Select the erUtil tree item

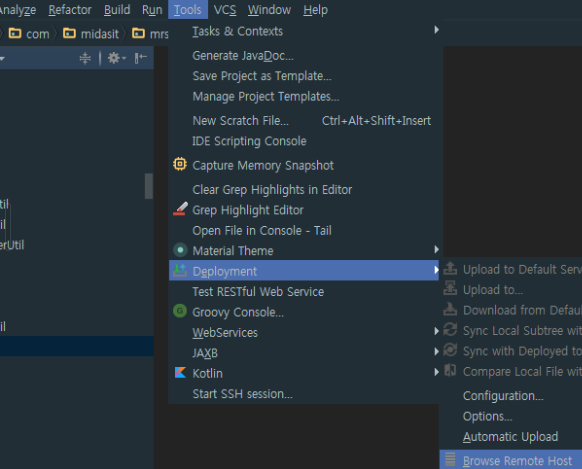pos(12,245)
